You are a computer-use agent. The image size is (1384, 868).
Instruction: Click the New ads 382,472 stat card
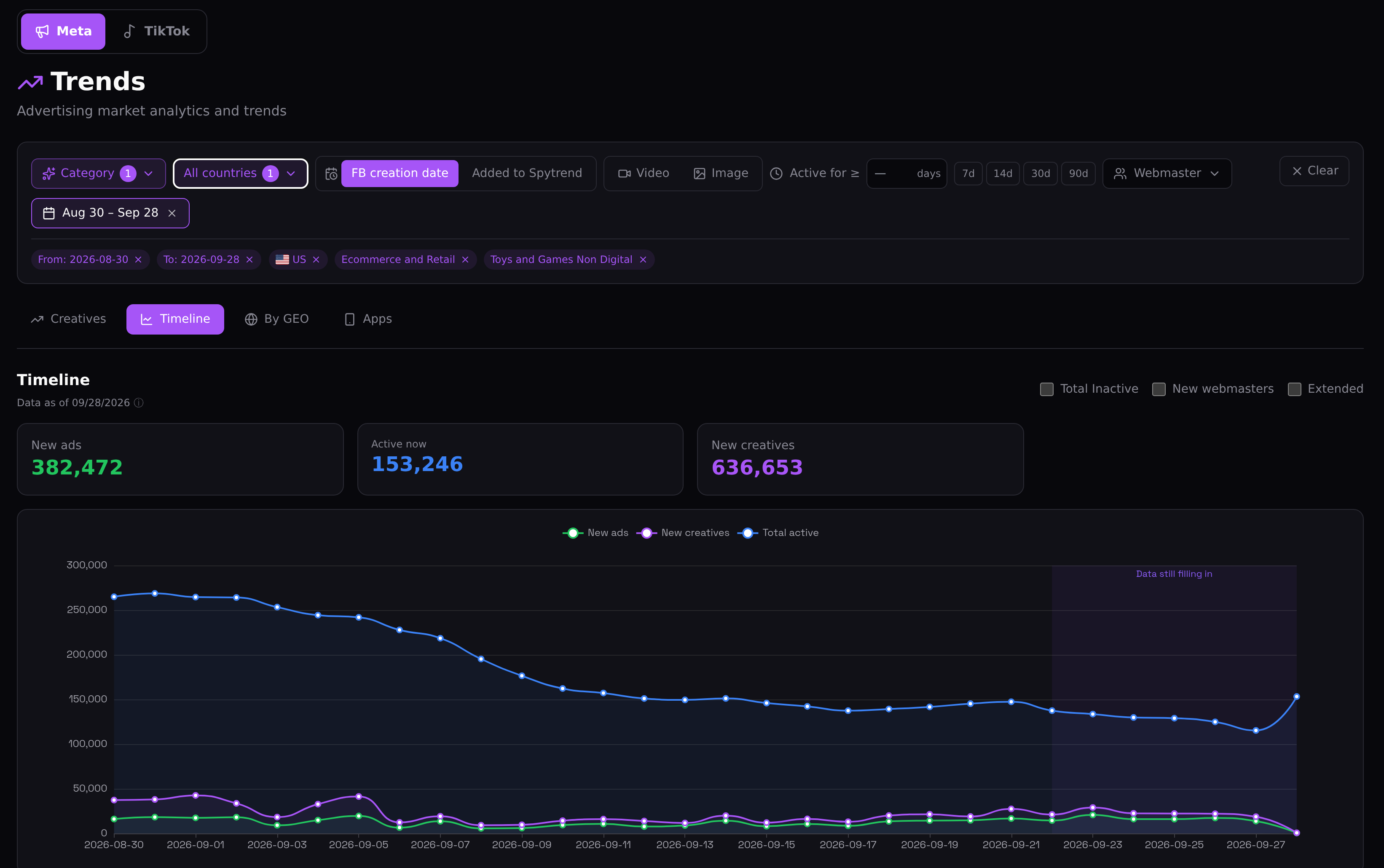click(x=180, y=459)
